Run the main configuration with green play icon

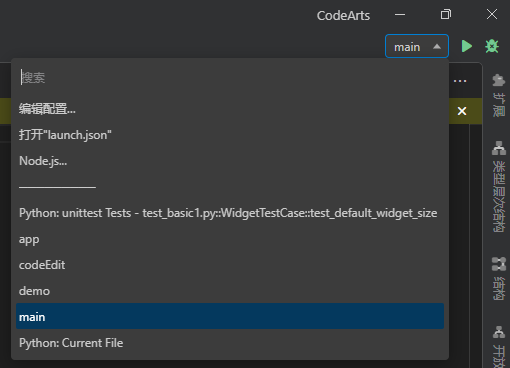tap(467, 46)
